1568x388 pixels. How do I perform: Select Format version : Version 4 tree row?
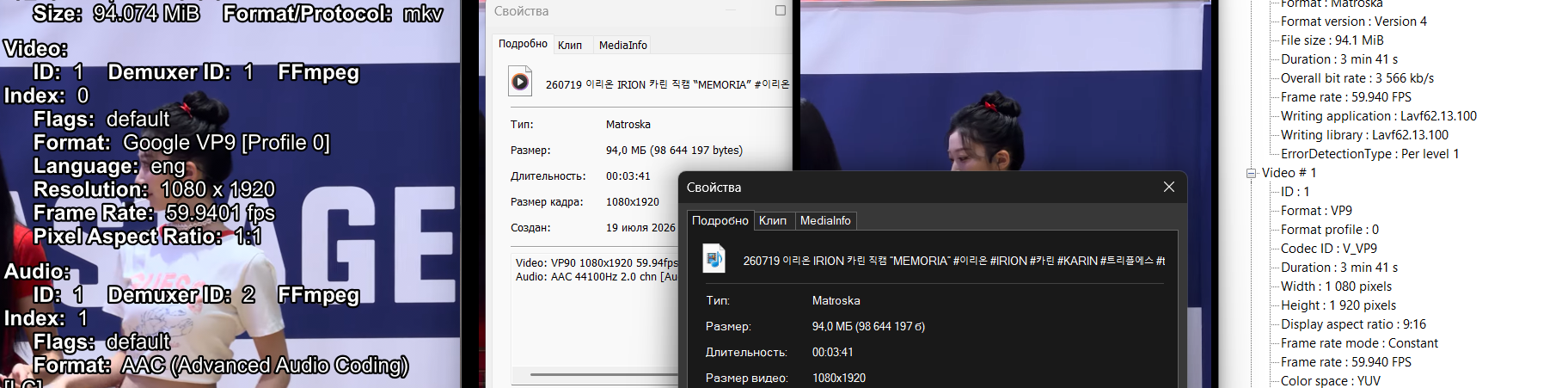[1354, 22]
